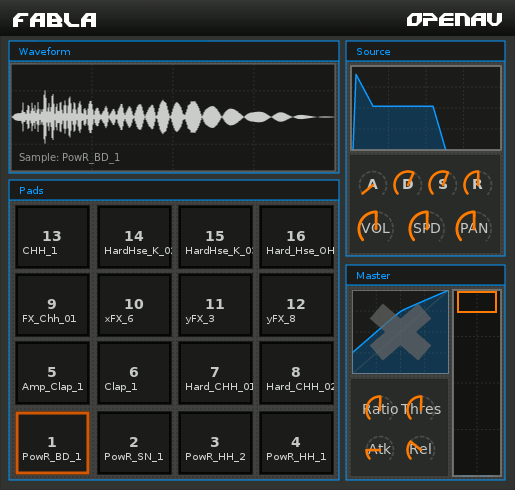Toggle the Master compressor graph on
This screenshot has height=490, width=515.
point(400,332)
